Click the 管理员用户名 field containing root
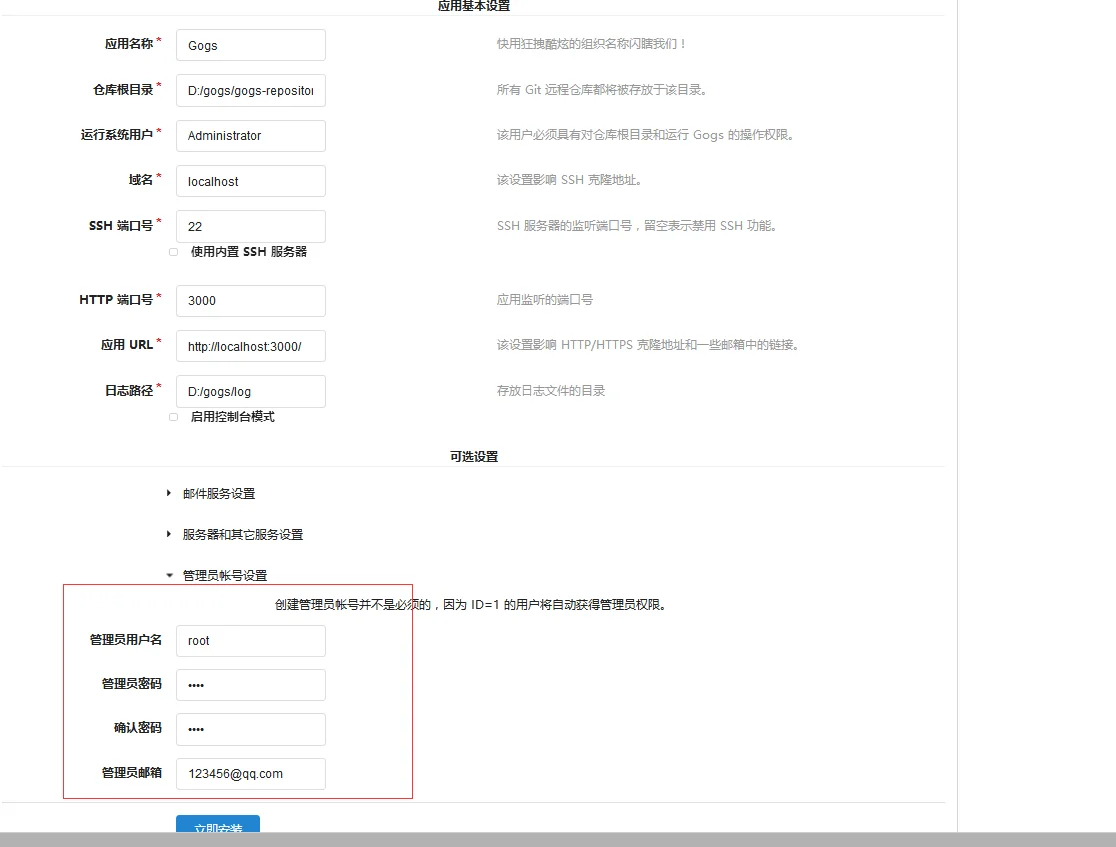1116x847 pixels. tap(251, 641)
